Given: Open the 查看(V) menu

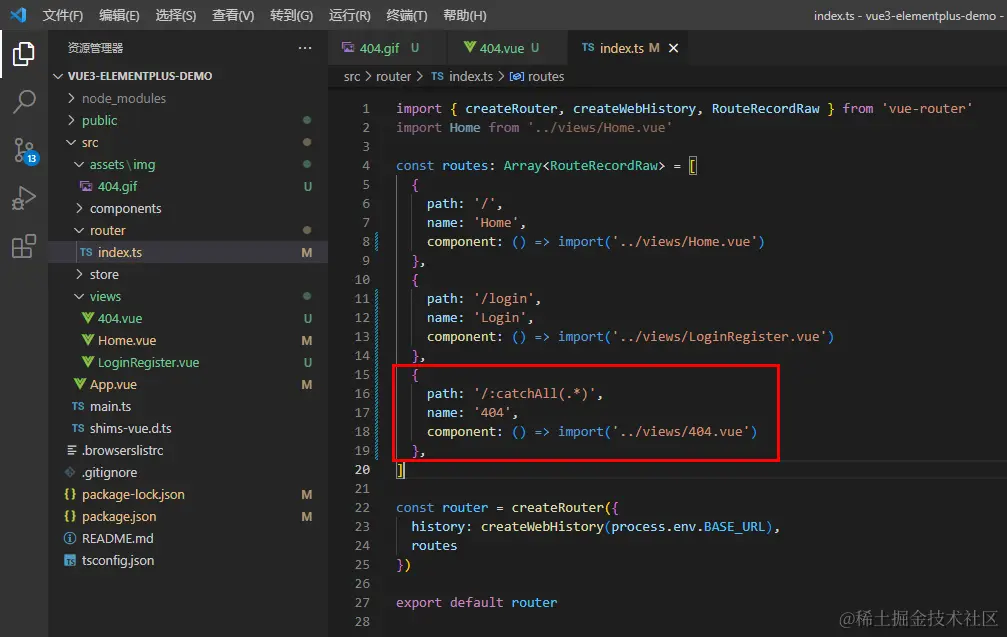Looking at the screenshot, I should [x=233, y=15].
